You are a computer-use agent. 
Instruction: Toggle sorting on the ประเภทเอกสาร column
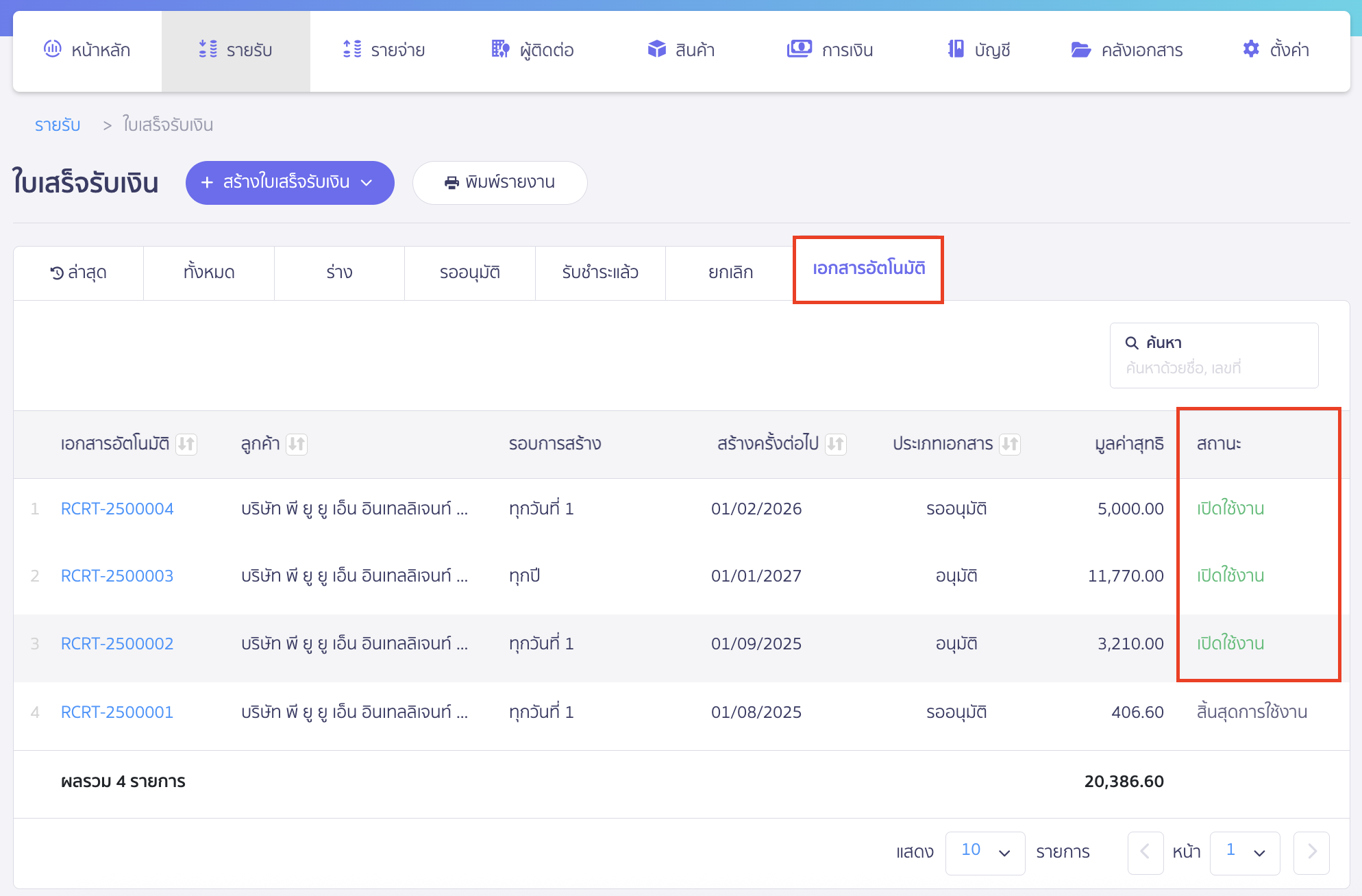coord(1008,444)
